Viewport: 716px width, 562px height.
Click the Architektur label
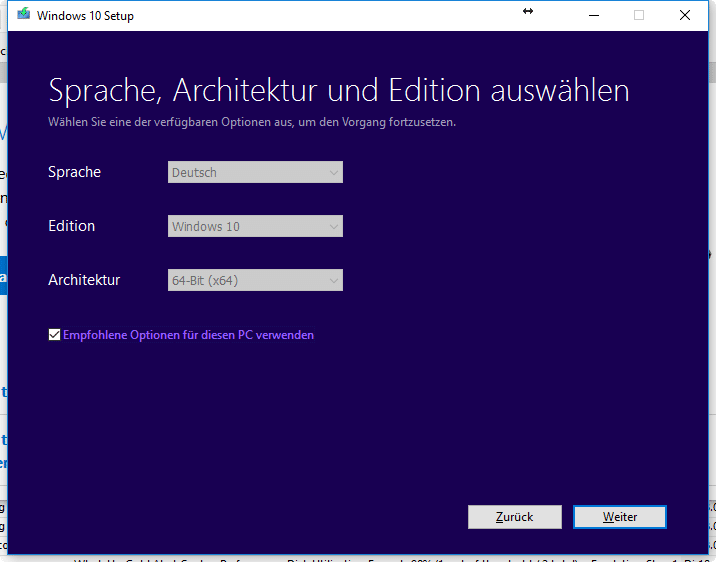[x=84, y=280]
